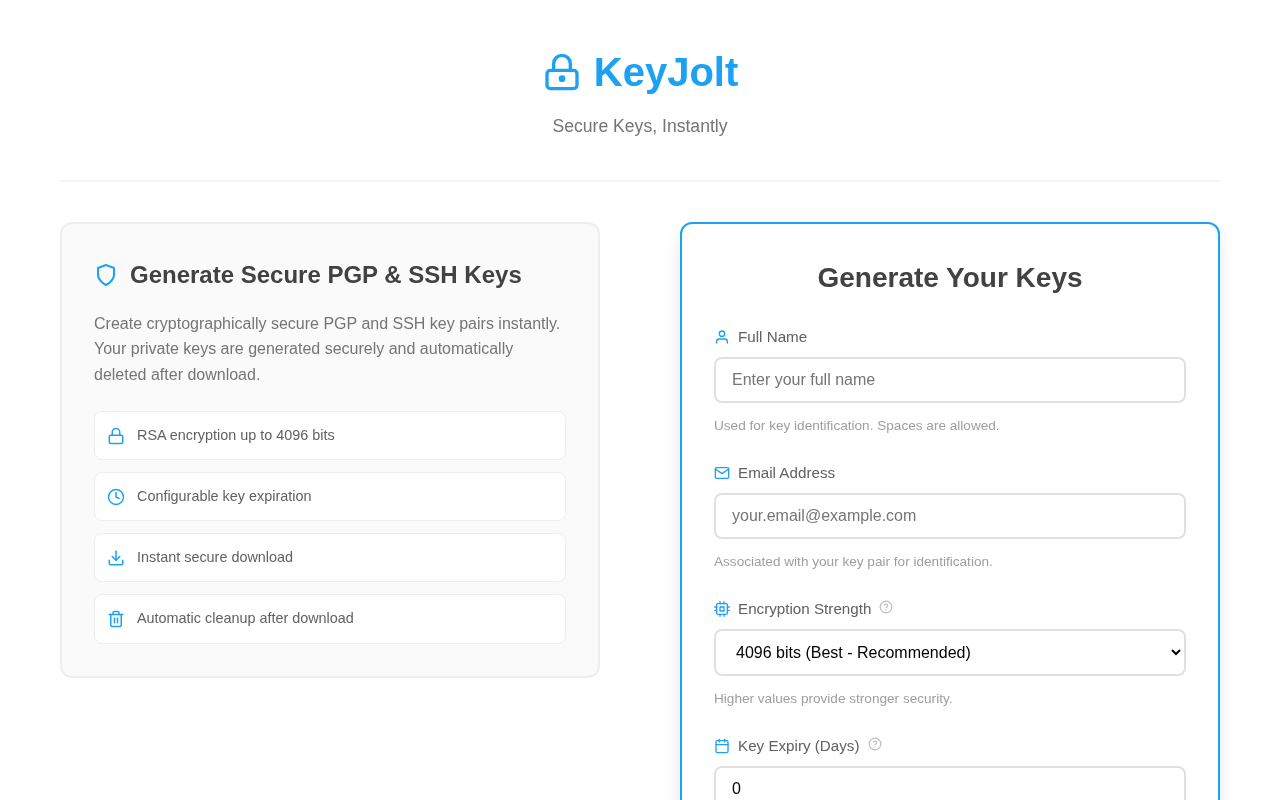This screenshot has width=1280, height=800.
Task: Click the KeyJolt padlock logo icon
Action: tap(562, 72)
